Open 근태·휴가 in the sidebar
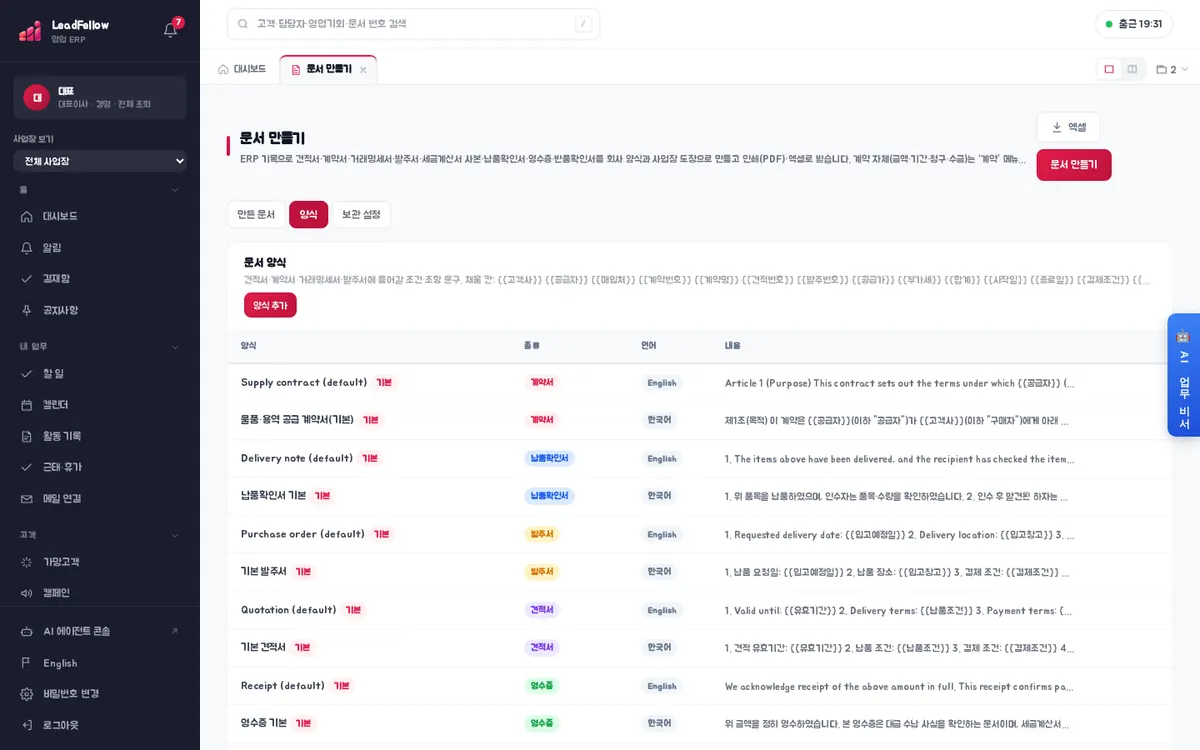 (100, 467)
